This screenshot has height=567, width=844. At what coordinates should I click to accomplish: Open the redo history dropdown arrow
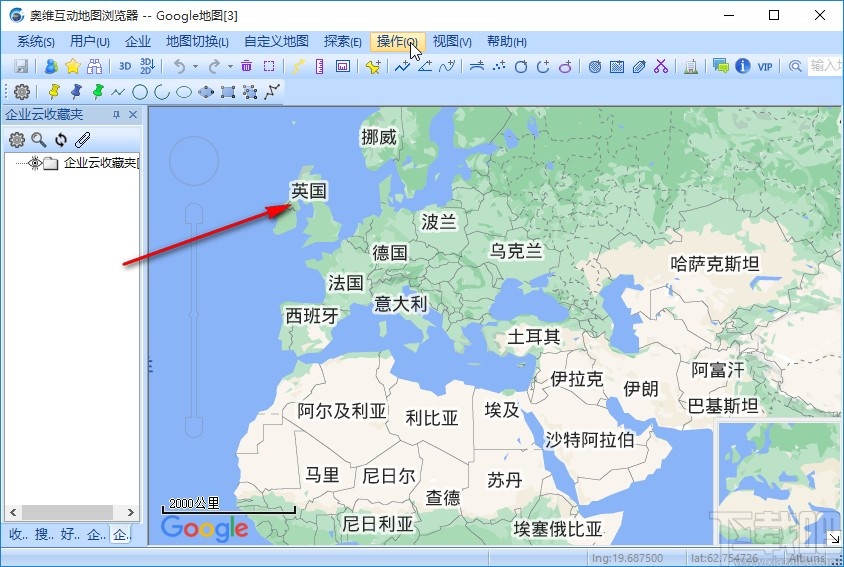(x=230, y=66)
